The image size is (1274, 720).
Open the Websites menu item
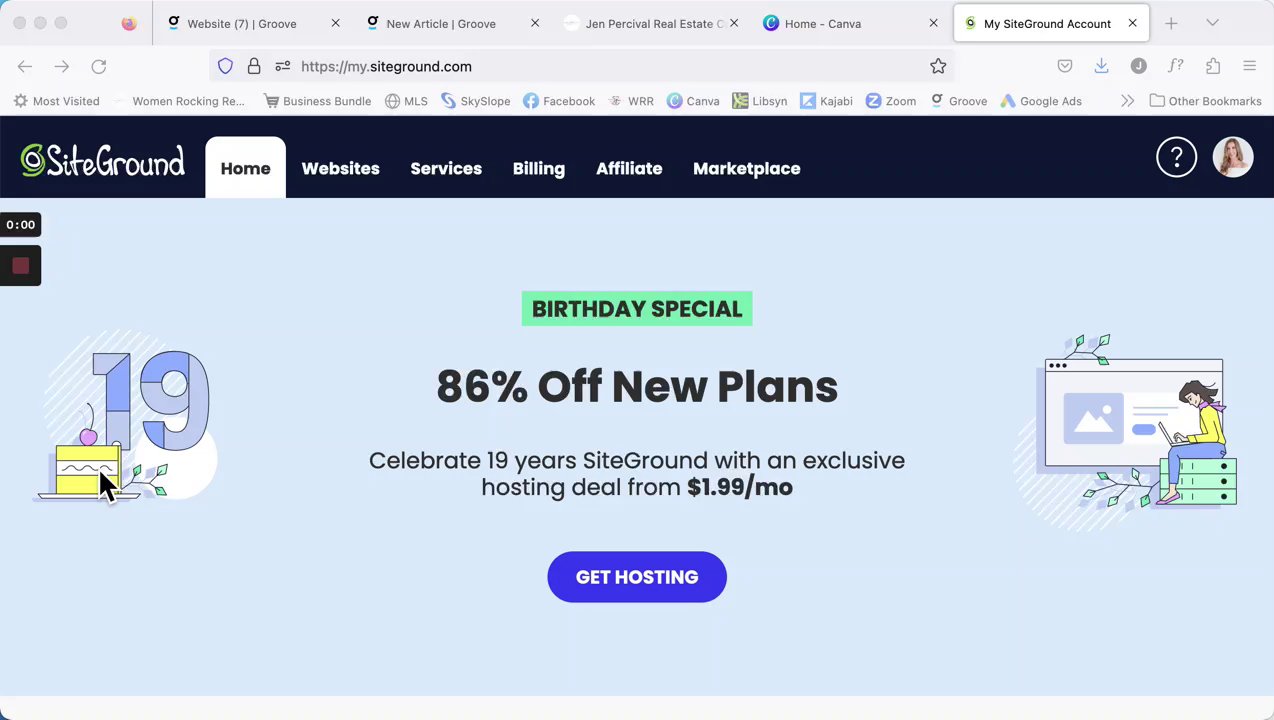tap(340, 168)
